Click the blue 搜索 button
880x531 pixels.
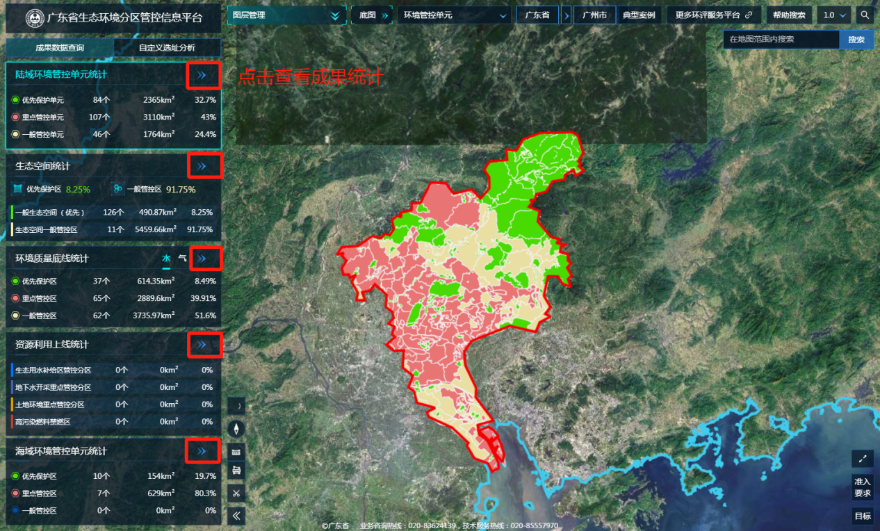point(856,39)
